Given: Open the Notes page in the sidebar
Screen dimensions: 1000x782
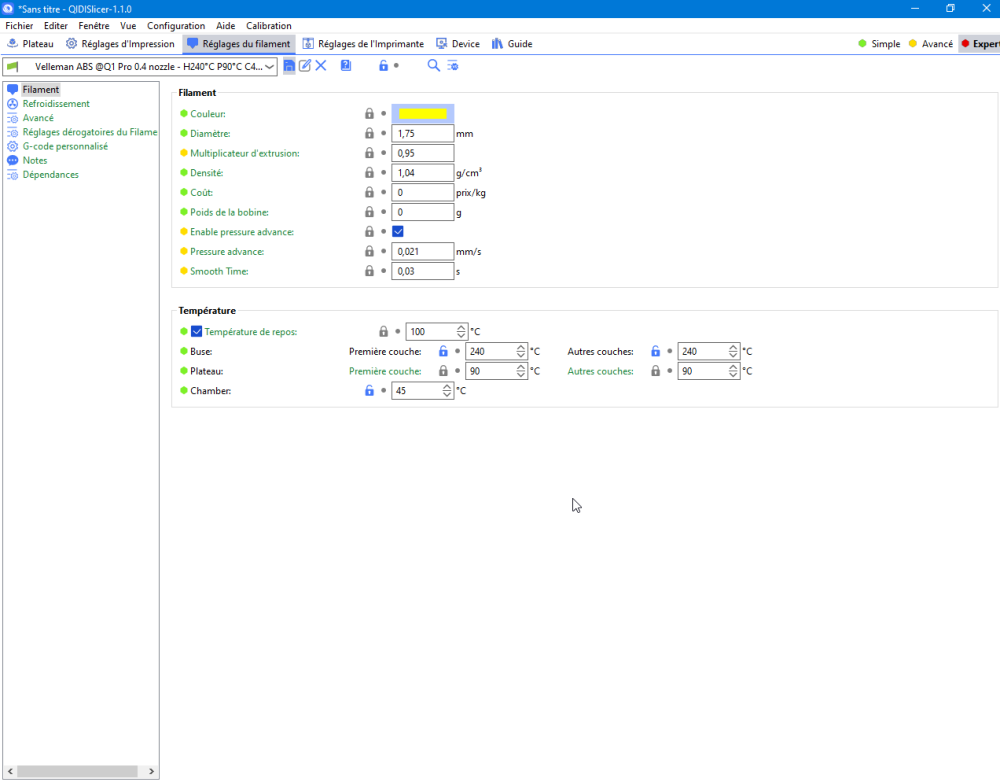Looking at the screenshot, I should (34, 160).
